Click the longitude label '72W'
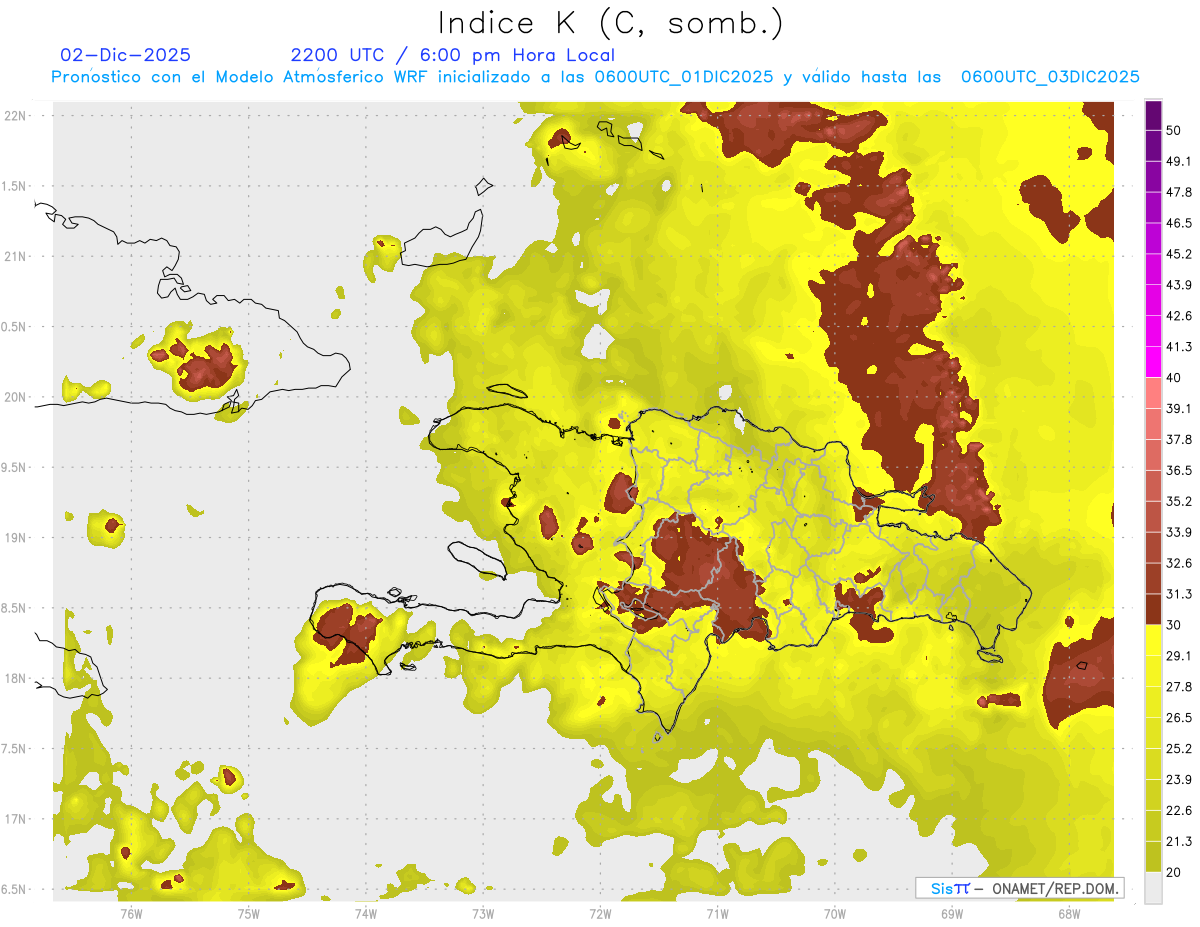The image size is (1200, 927). coord(600,912)
